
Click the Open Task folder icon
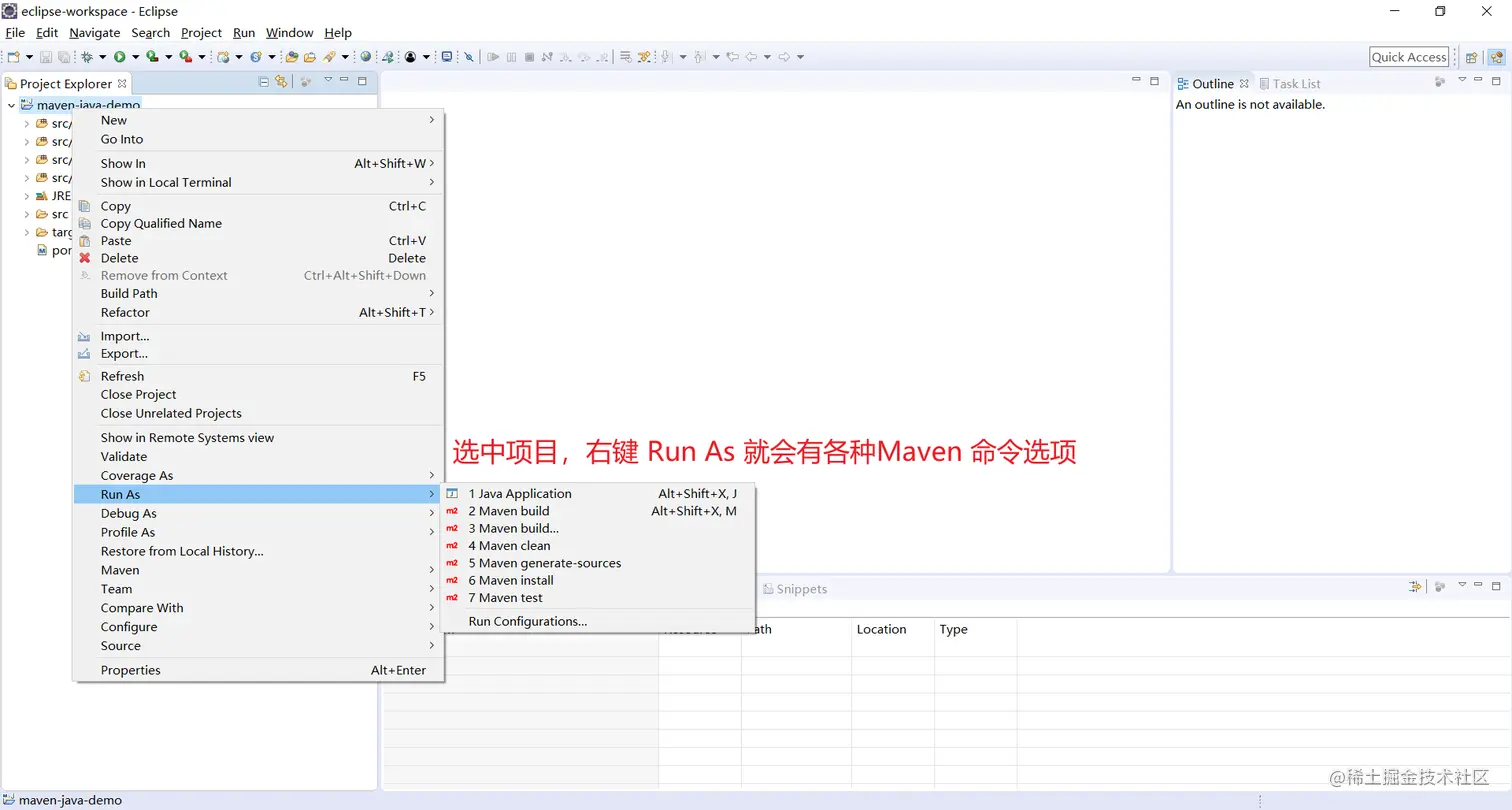tap(310, 57)
